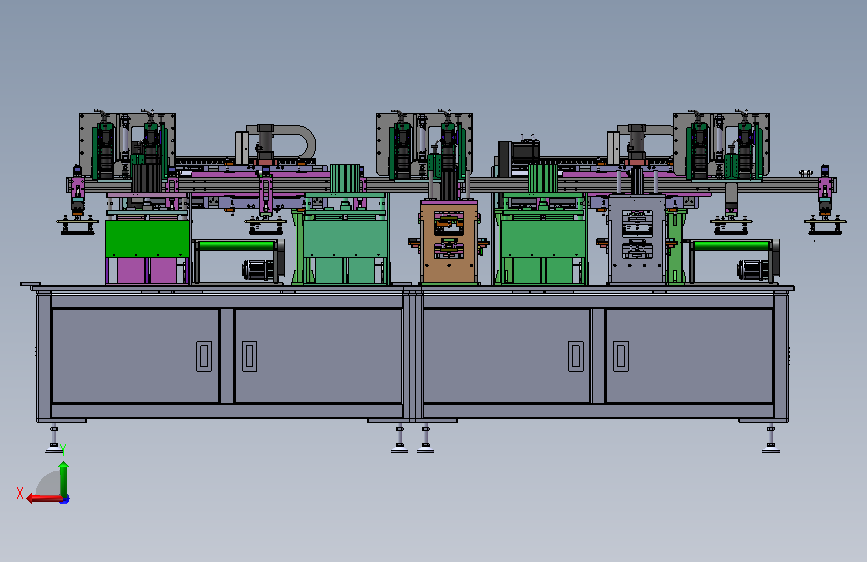This screenshot has height=562, width=867.
Task: Select the brown press station in the center
Action: pyautogui.click(x=448, y=241)
